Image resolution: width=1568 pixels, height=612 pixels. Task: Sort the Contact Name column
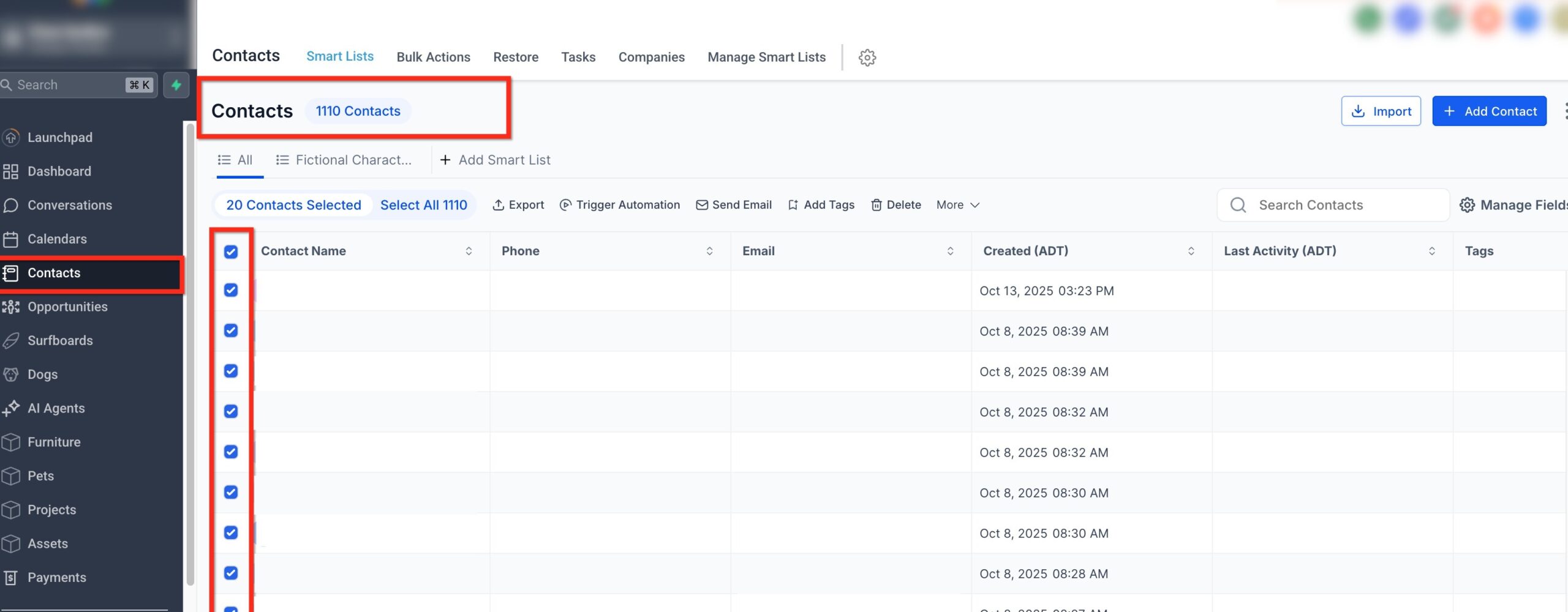coord(469,251)
